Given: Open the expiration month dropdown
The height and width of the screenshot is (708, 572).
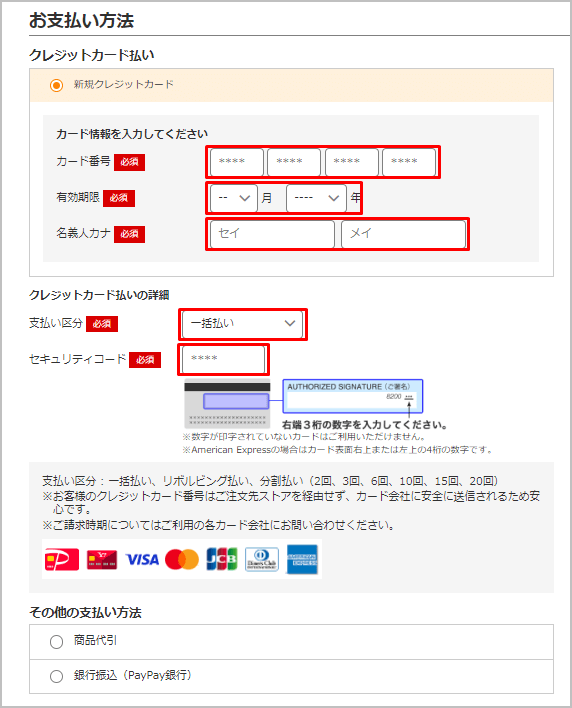Looking at the screenshot, I should pyautogui.click(x=233, y=198).
